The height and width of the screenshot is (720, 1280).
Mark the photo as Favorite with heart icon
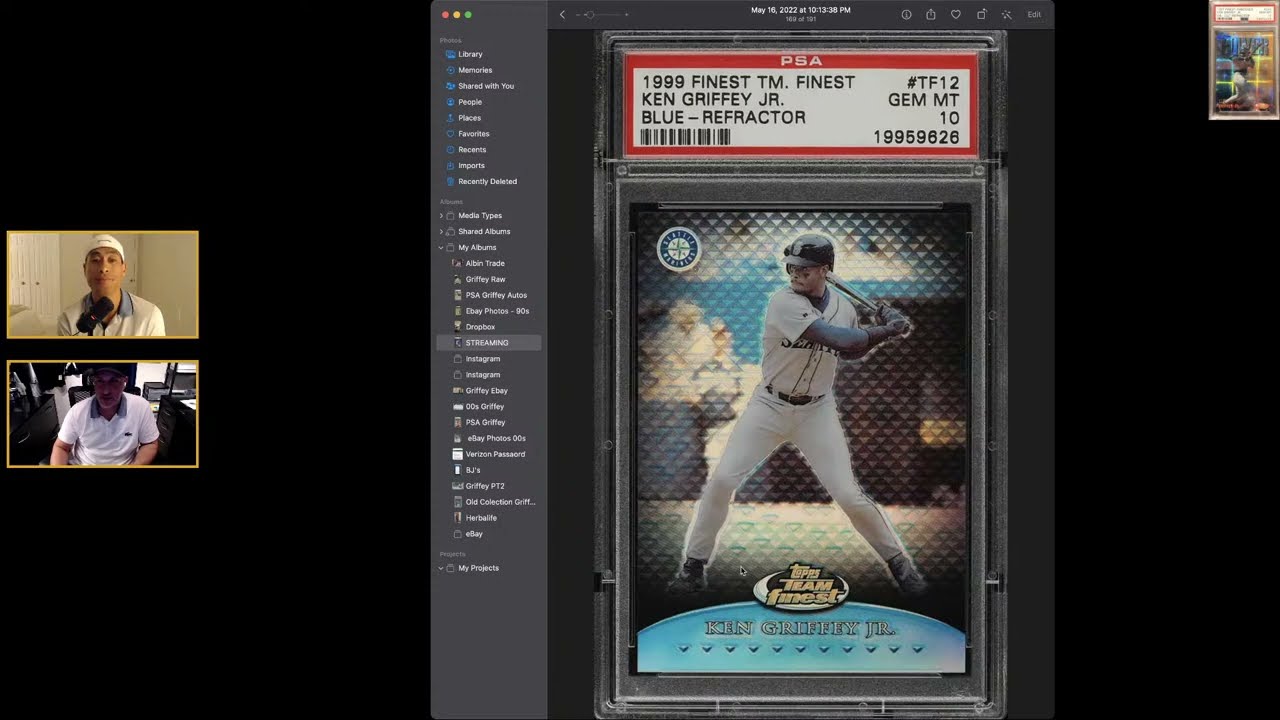tap(956, 15)
